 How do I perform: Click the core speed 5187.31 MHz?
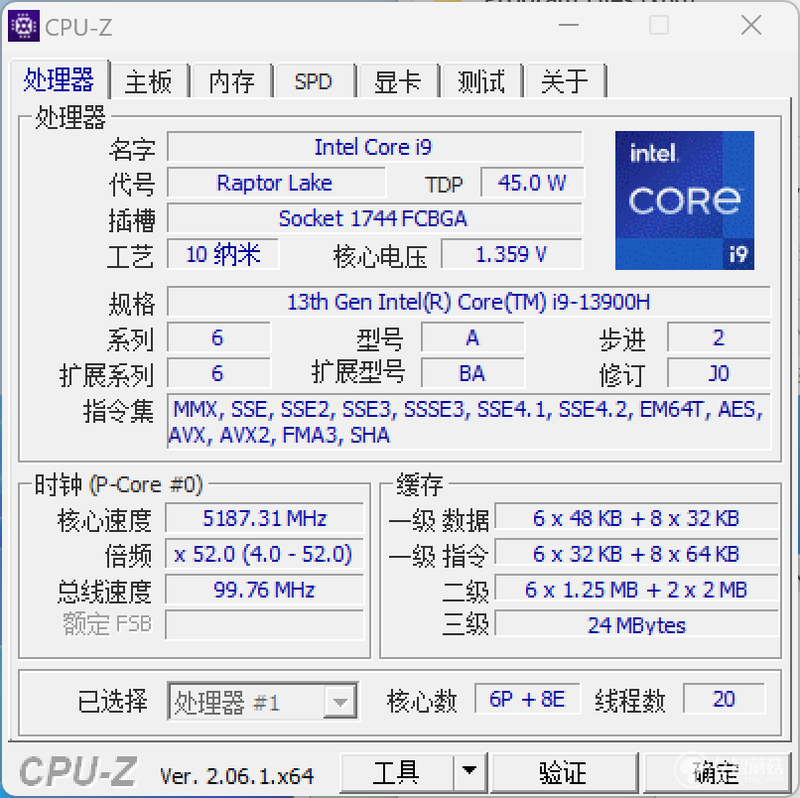[264, 518]
